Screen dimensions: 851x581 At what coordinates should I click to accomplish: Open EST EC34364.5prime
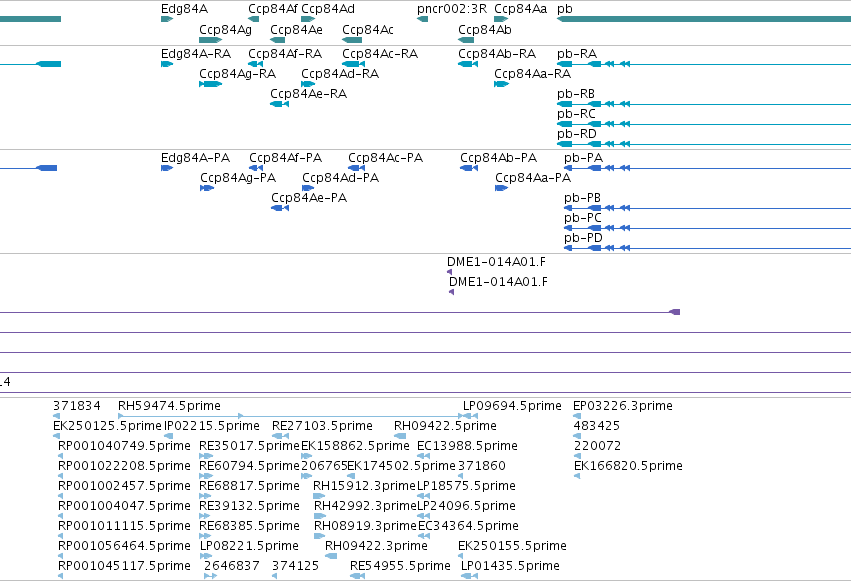(468, 526)
